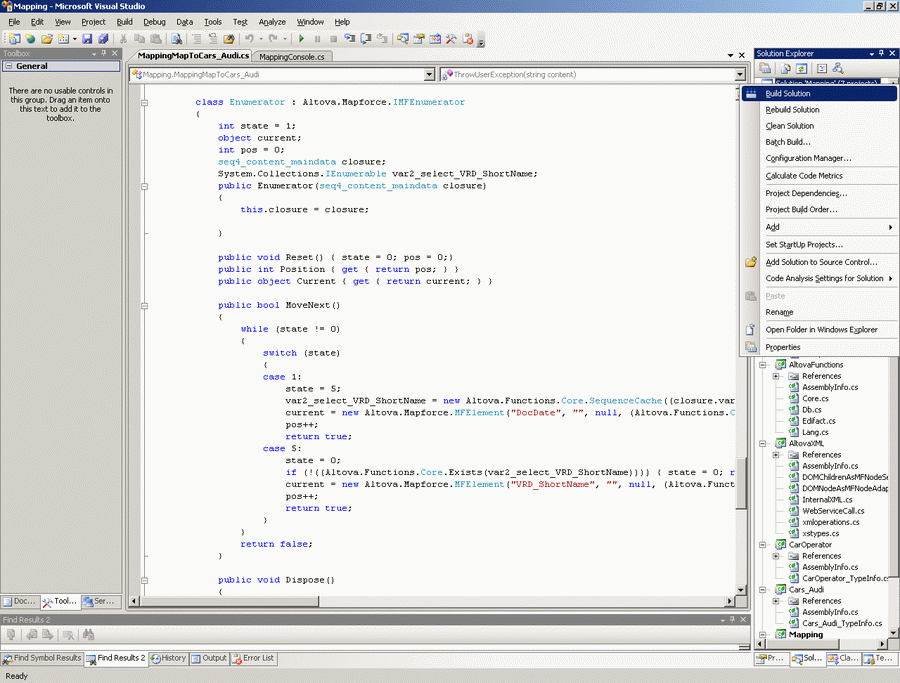The height and width of the screenshot is (683, 900).
Task: Collapse the Enumerator class code region
Action: click(146, 102)
